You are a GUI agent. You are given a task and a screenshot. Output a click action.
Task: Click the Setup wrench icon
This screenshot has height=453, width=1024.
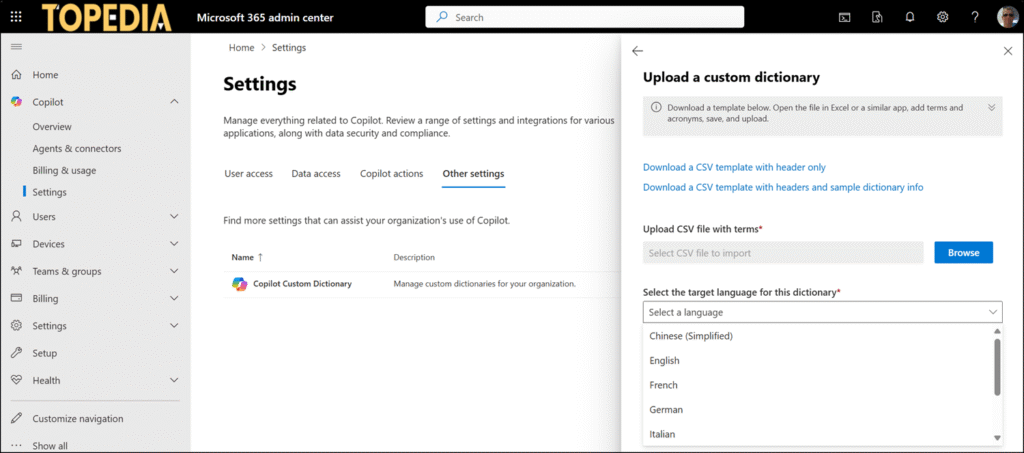pos(17,353)
